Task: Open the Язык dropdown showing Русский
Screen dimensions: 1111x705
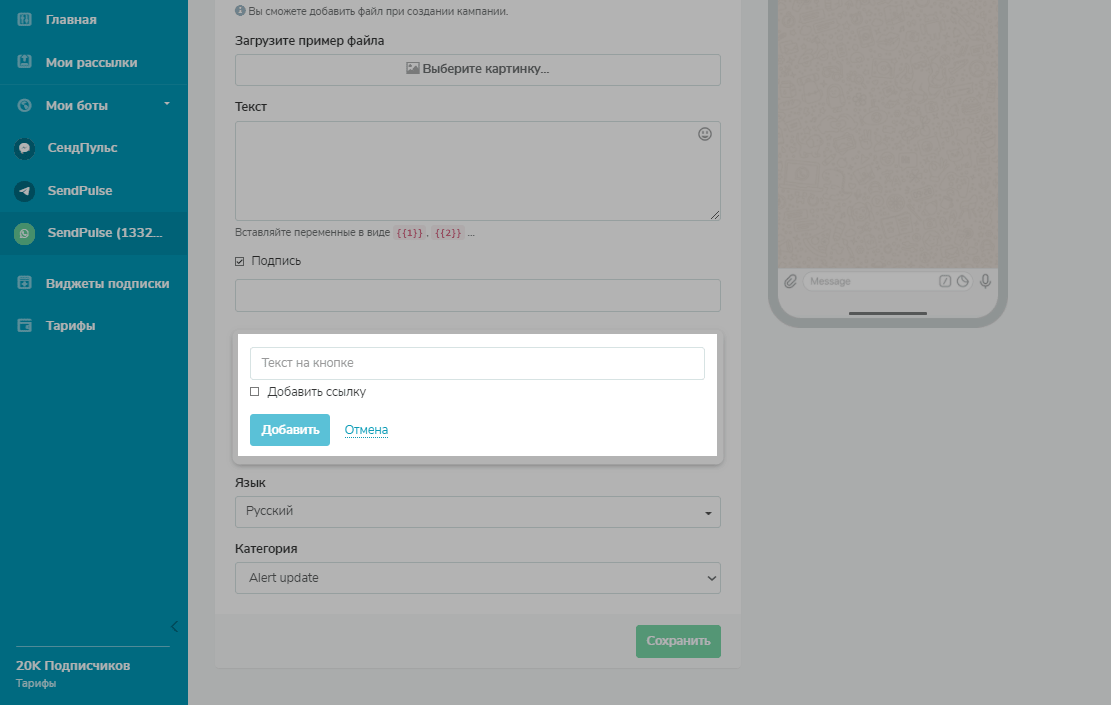Action: (x=478, y=512)
